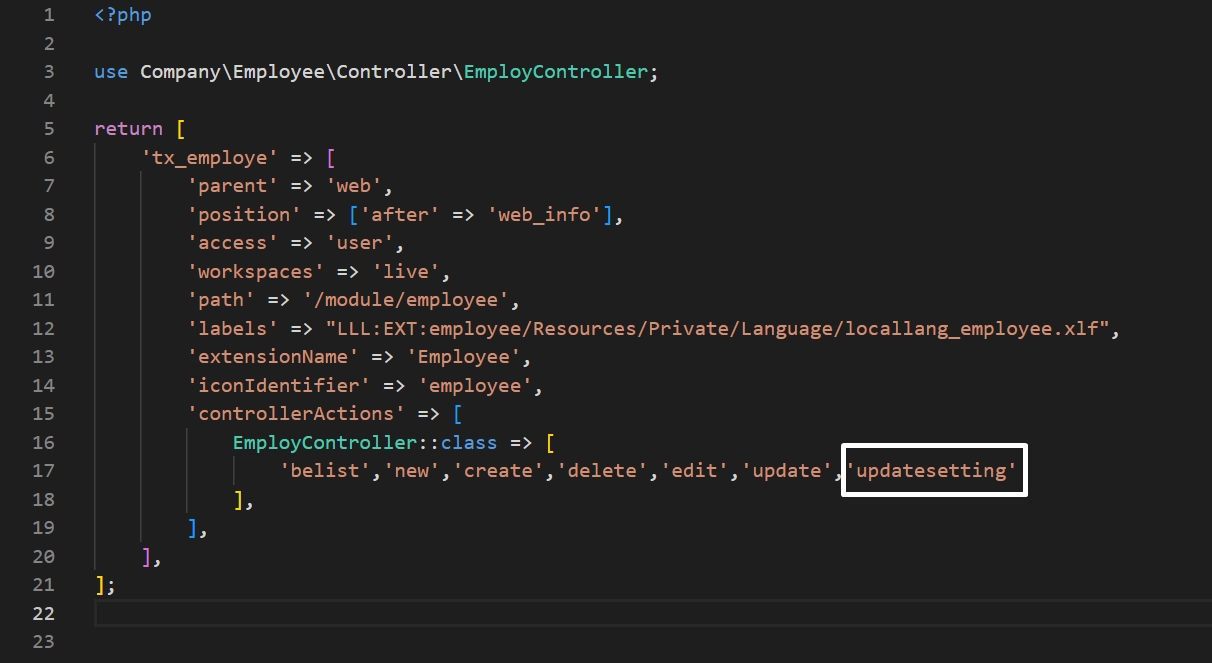Click the highlighted 'updatesetting' action string
This screenshot has height=663, width=1212.
934,471
